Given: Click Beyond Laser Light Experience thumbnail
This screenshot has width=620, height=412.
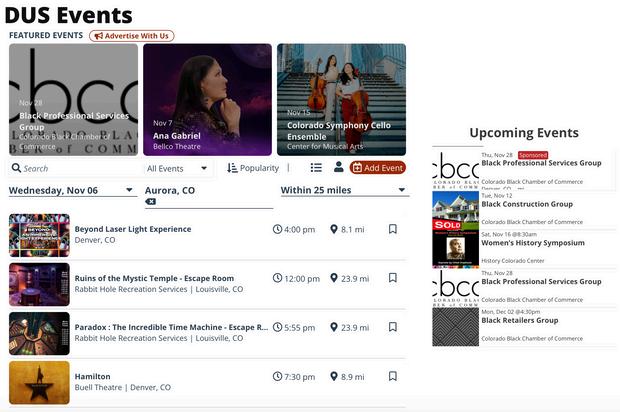Looking at the screenshot, I should [39, 235].
